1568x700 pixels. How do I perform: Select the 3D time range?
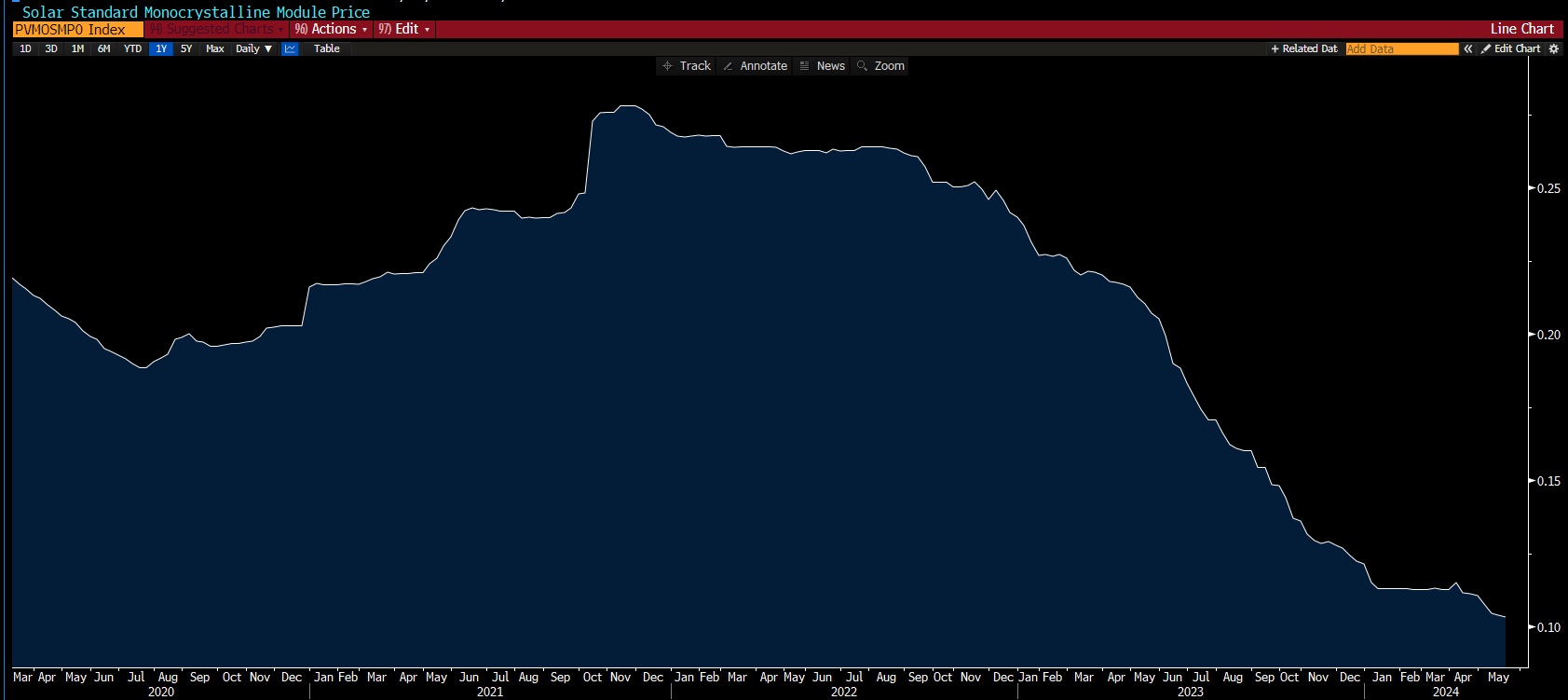coord(51,48)
